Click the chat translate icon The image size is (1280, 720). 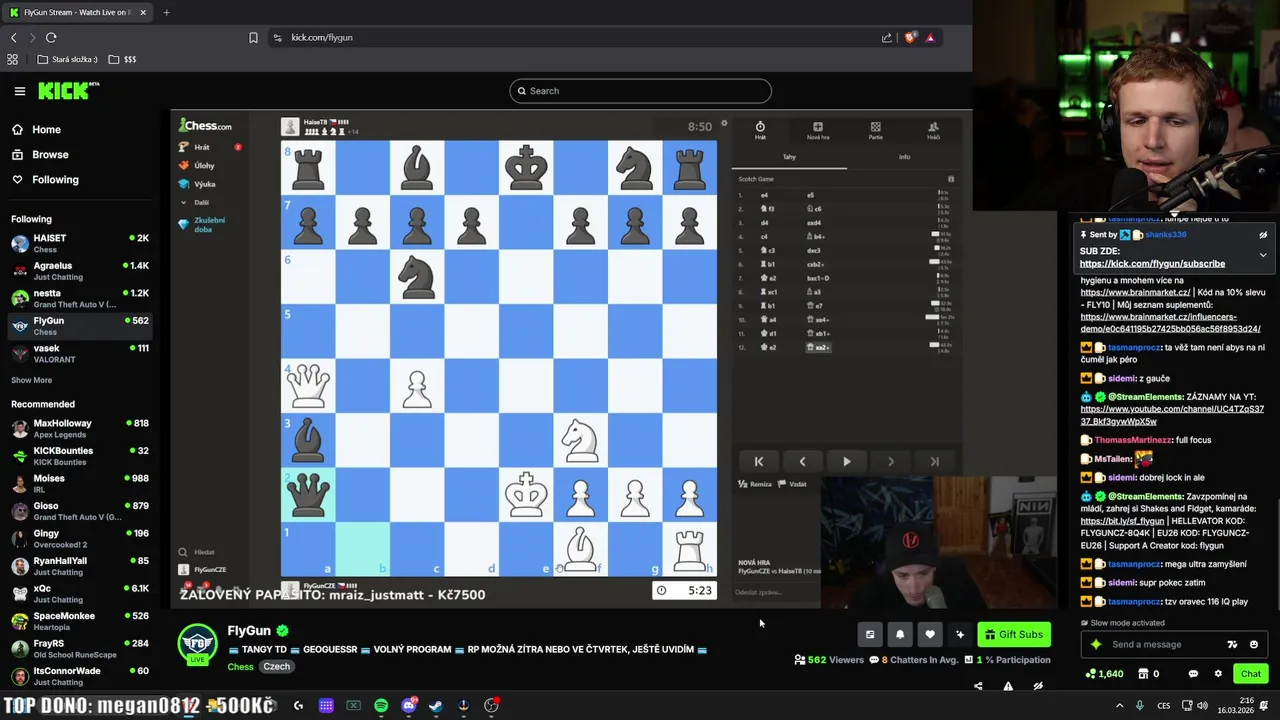click(1232, 644)
